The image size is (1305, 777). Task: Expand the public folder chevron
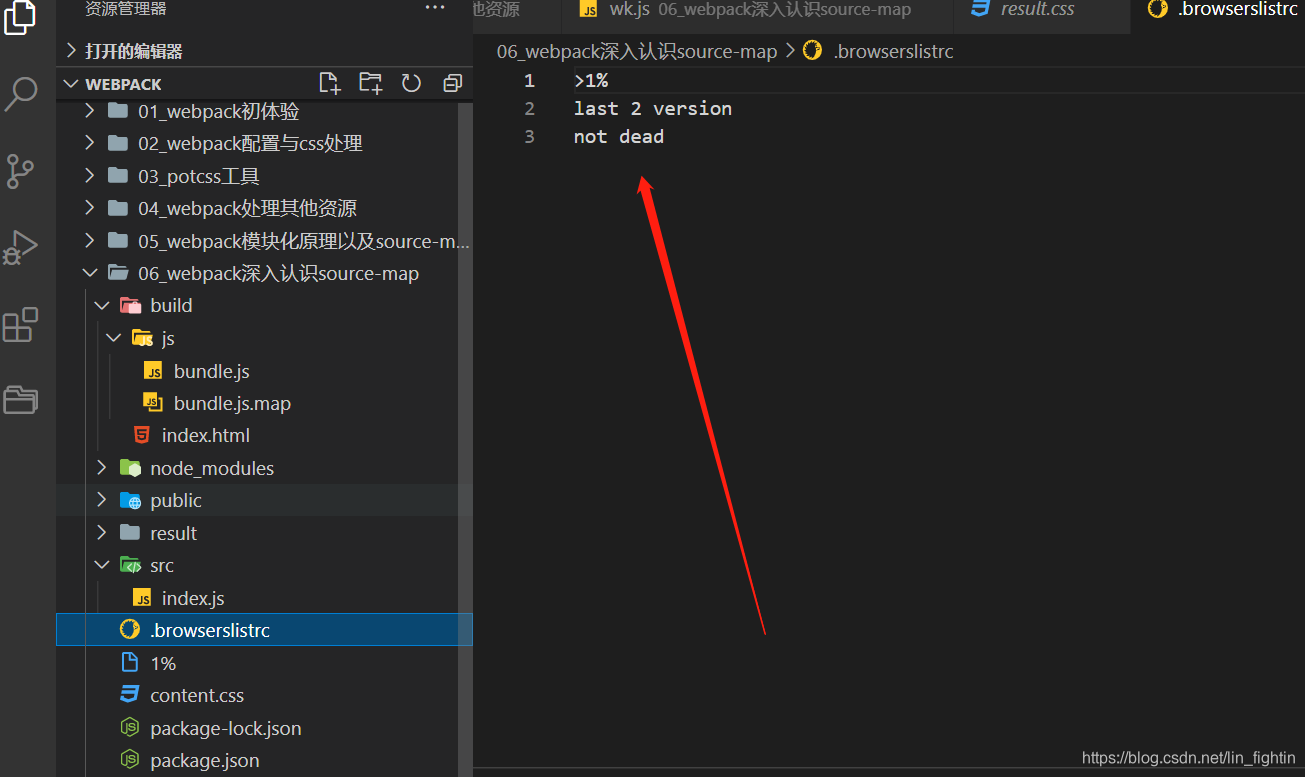coord(102,500)
